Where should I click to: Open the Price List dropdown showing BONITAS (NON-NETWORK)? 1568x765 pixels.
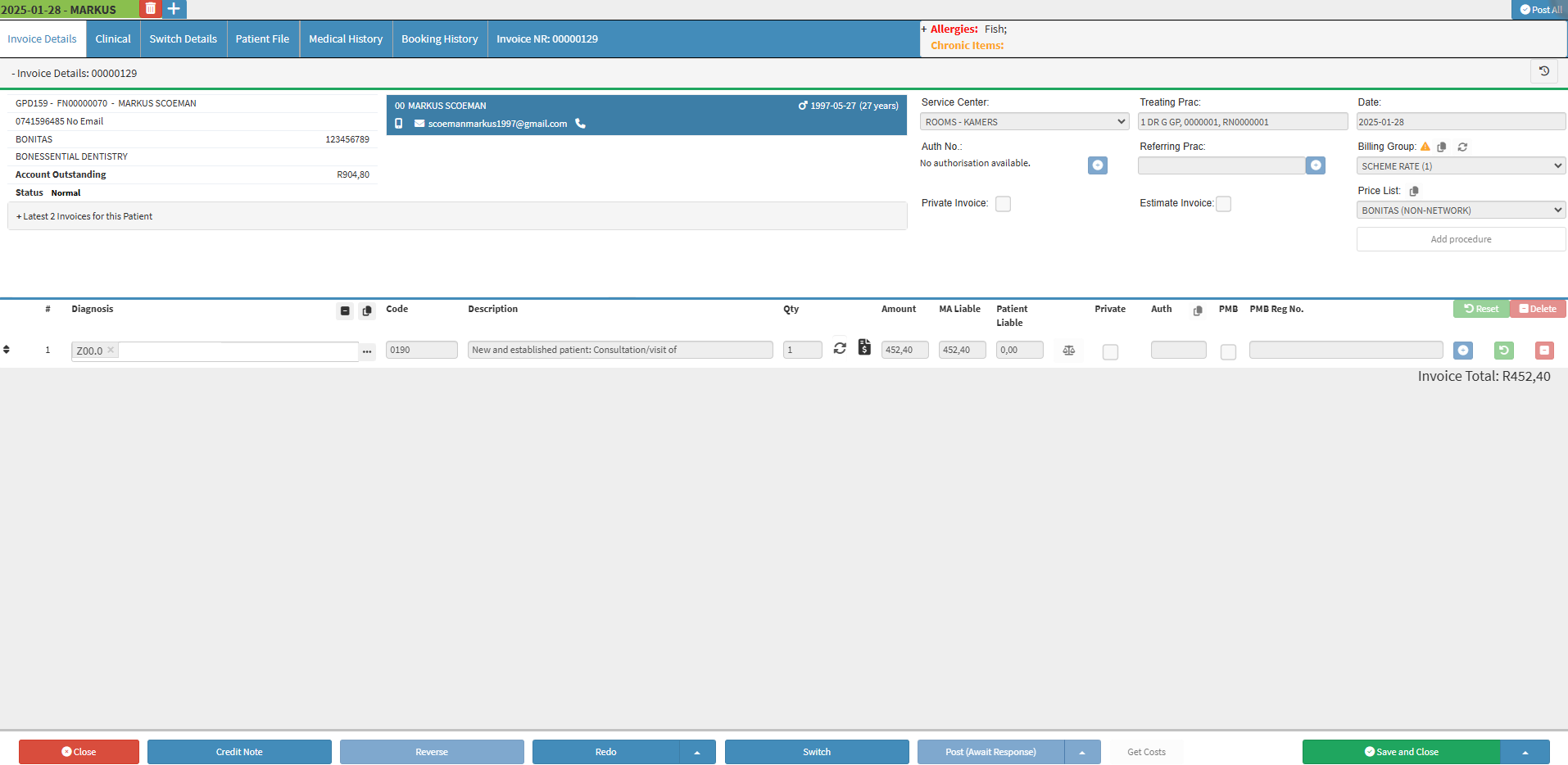click(x=1461, y=210)
